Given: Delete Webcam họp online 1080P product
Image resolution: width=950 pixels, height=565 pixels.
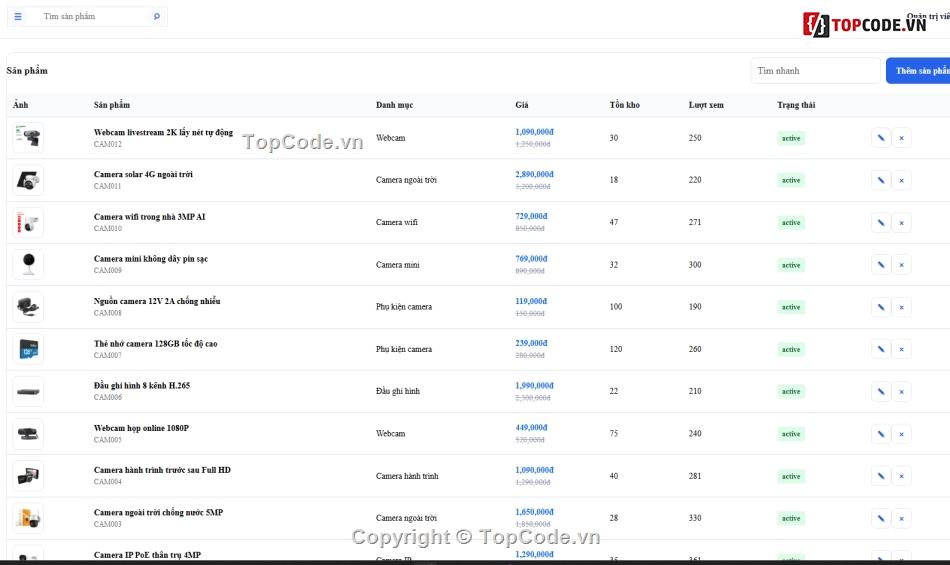Looking at the screenshot, I should pyautogui.click(x=902, y=434).
